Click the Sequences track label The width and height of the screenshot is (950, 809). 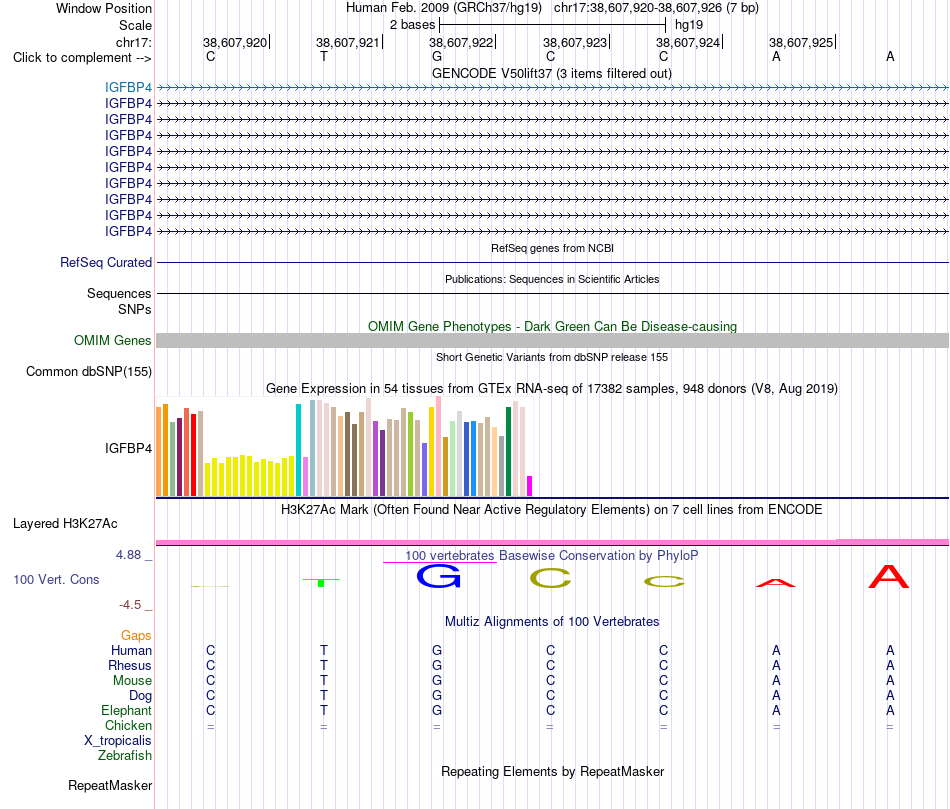[119, 293]
